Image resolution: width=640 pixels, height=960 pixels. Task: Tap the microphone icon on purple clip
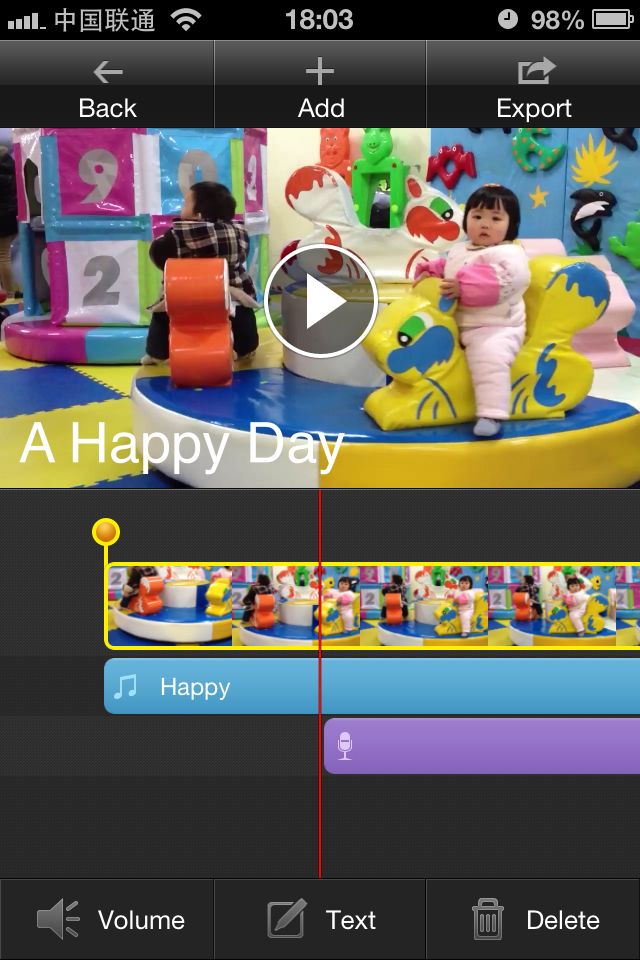point(345,746)
